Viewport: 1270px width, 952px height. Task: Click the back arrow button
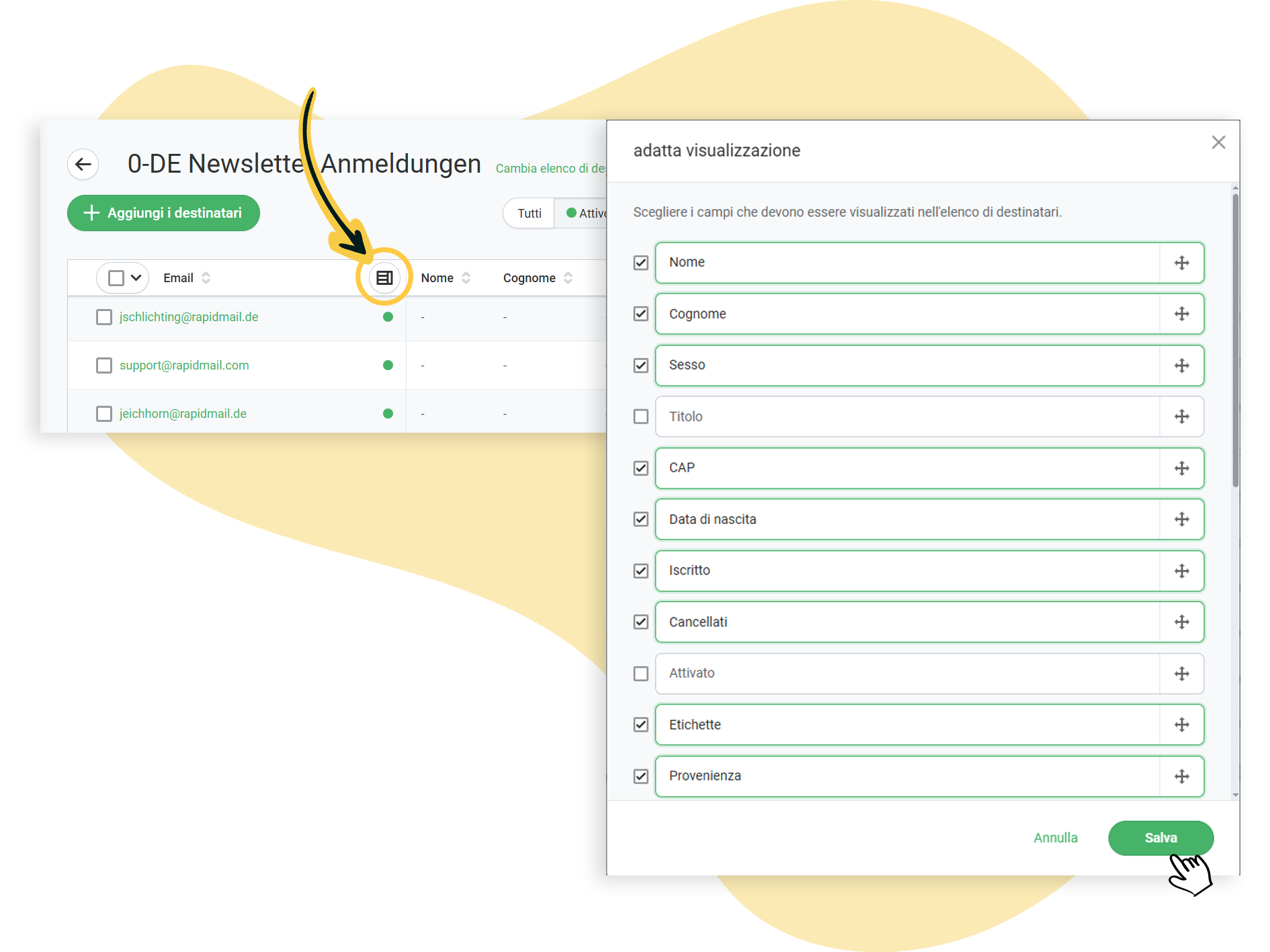(83, 164)
